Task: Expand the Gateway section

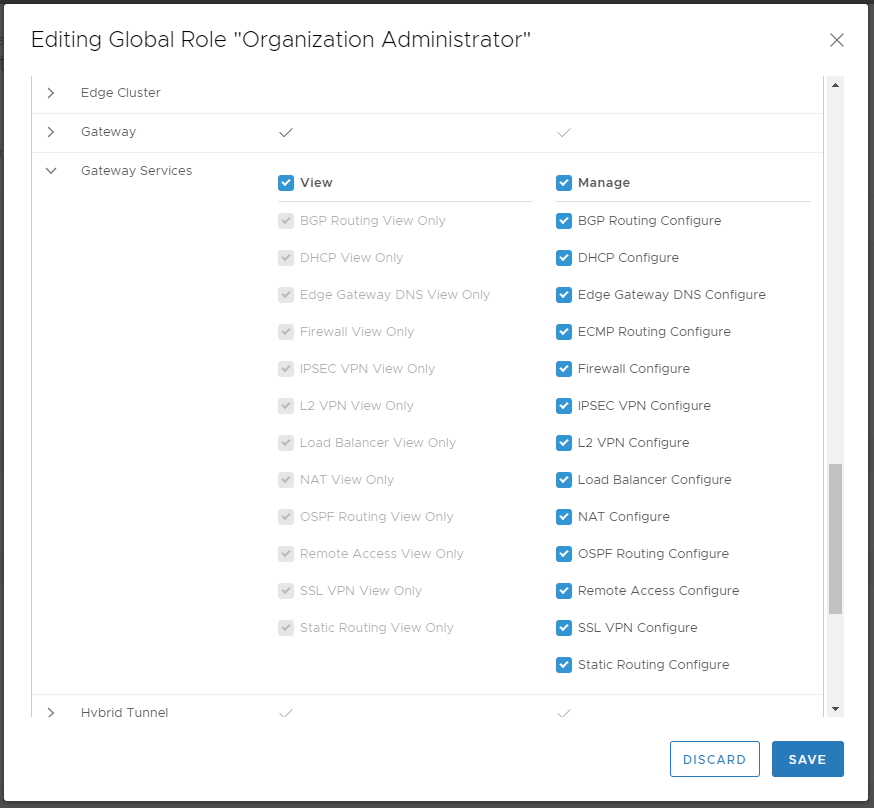Action: coord(51,132)
